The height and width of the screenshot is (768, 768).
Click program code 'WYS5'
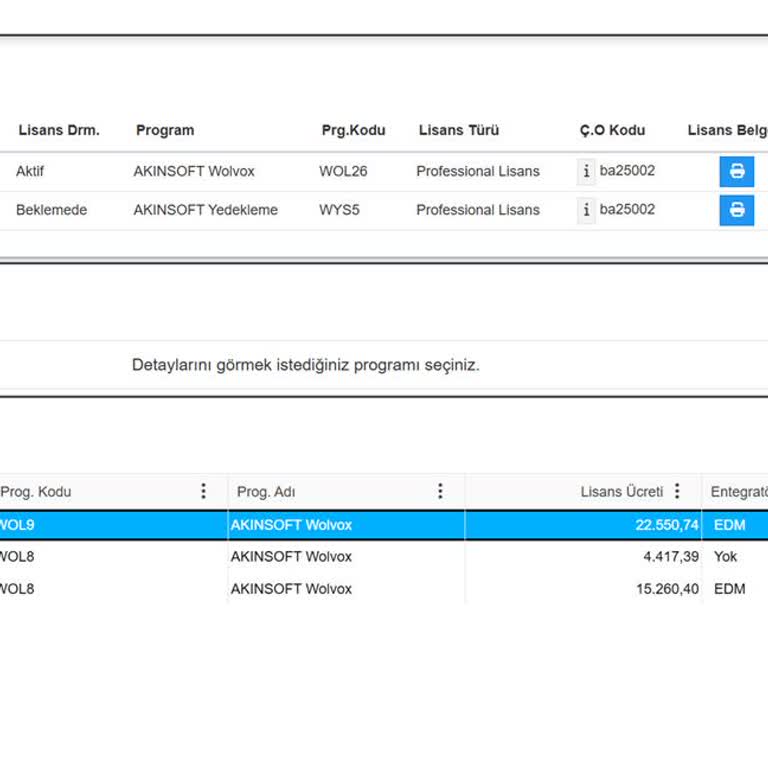[x=339, y=210]
